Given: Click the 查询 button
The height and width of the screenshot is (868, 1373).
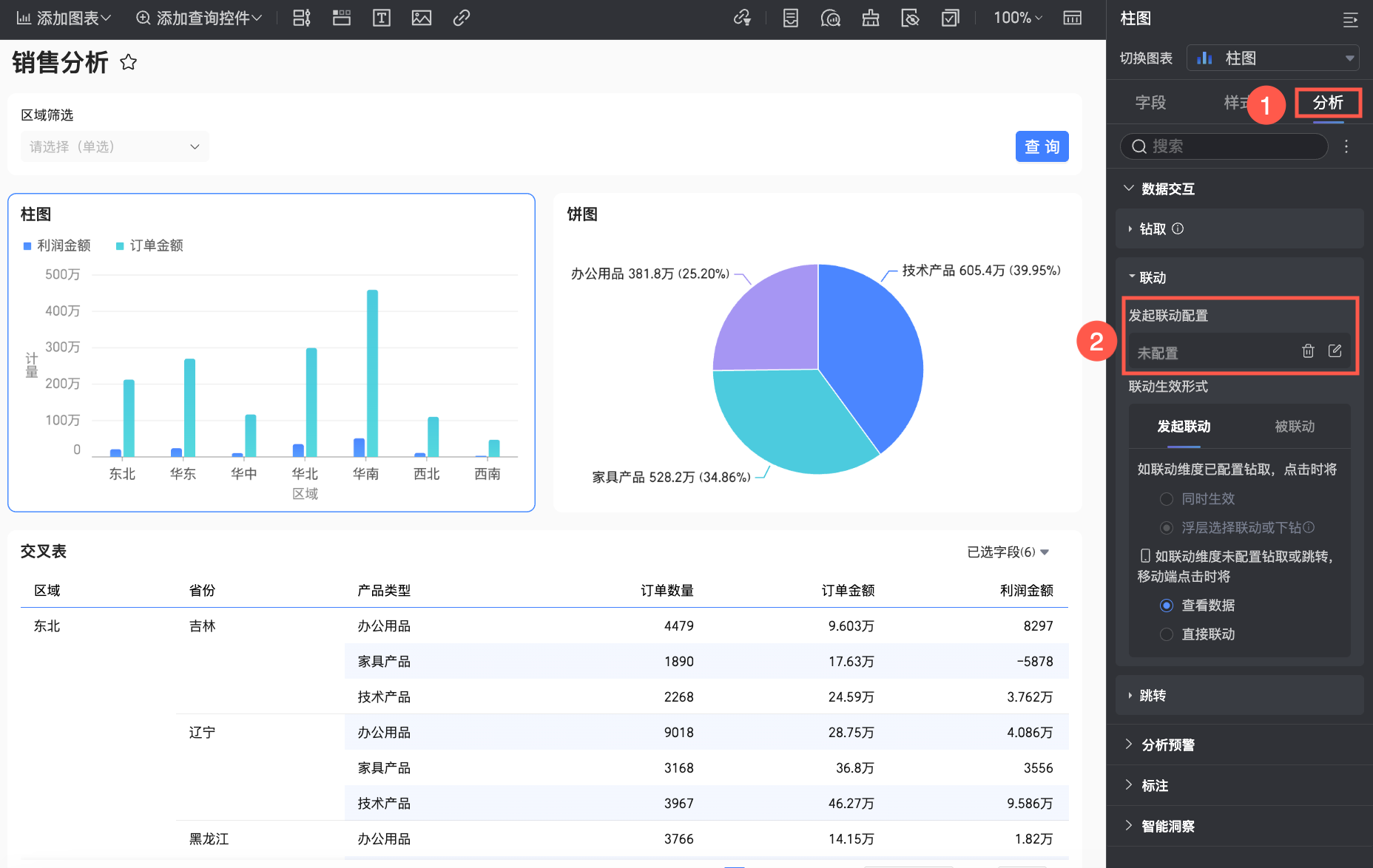Looking at the screenshot, I should click(1042, 146).
